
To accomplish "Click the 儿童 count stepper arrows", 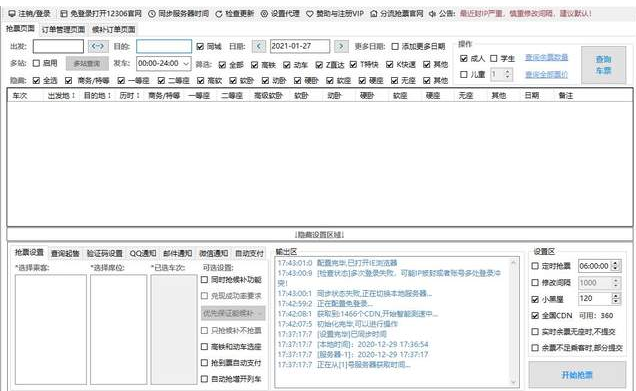I will [507, 74].
